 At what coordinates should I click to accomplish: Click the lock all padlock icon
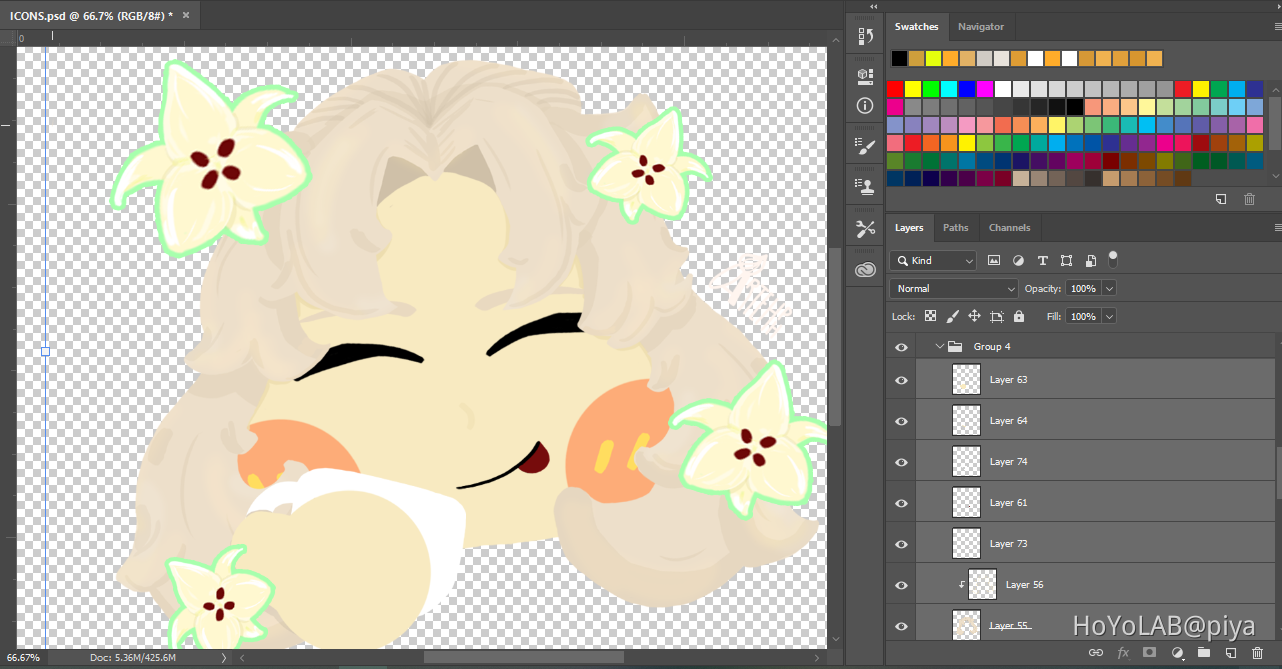point(1019,316)
